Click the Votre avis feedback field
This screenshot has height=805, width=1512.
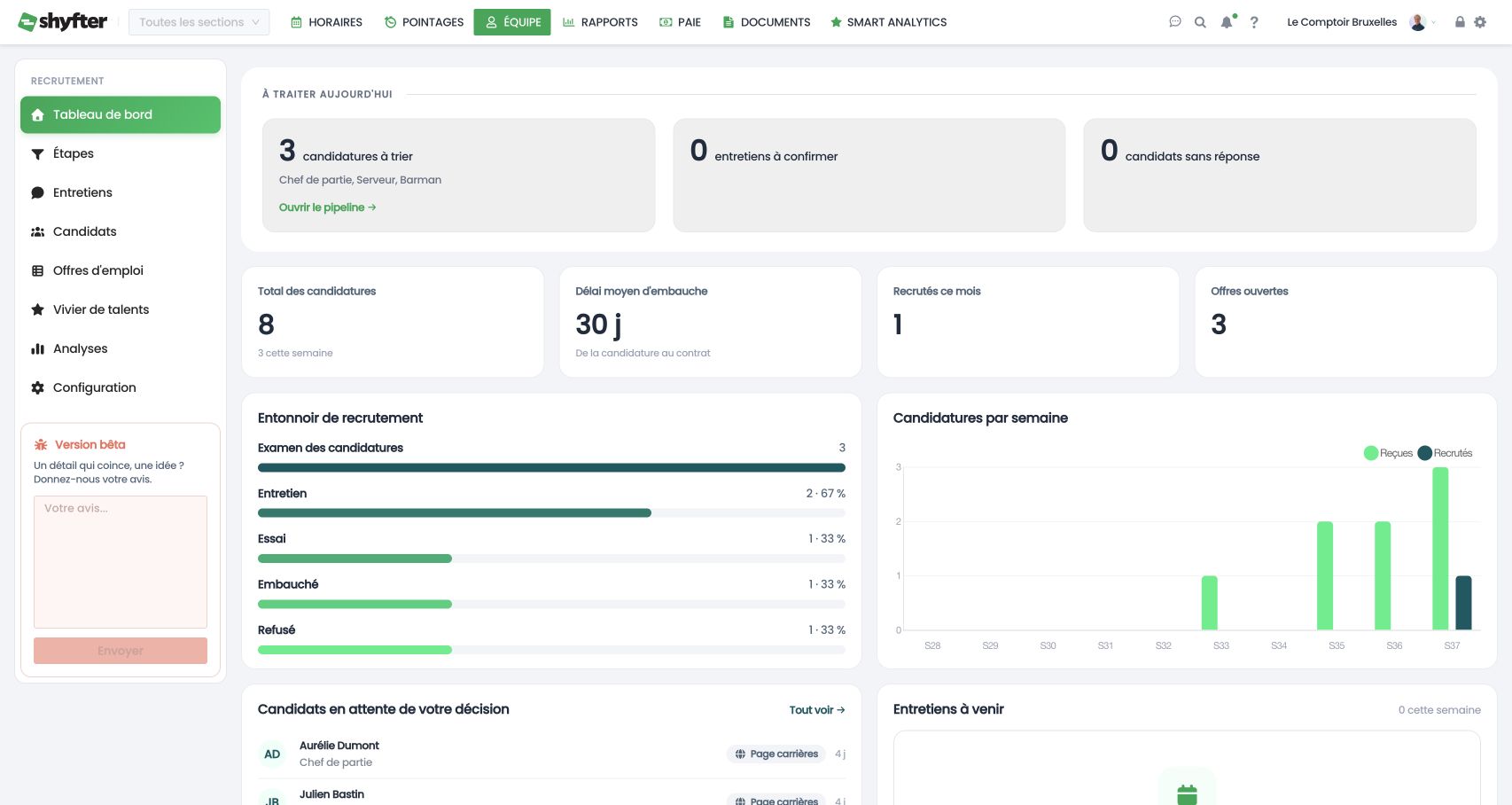click(121, 562)
